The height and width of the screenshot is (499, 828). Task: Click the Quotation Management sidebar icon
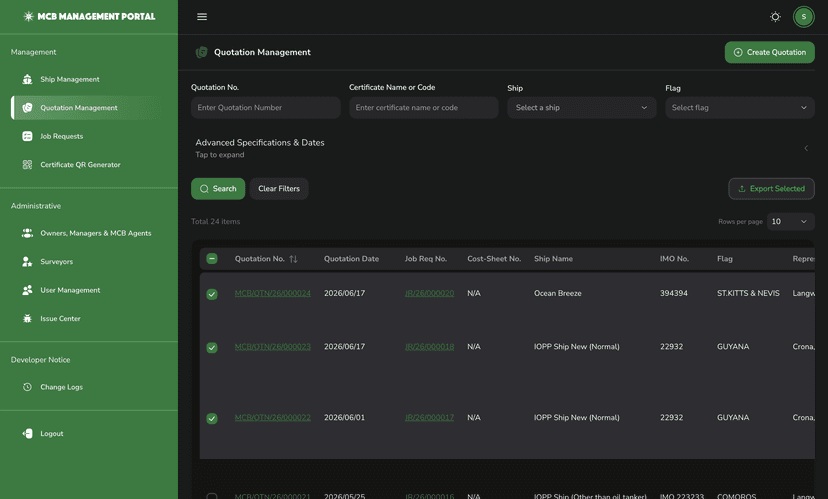(x=27, y=108)
